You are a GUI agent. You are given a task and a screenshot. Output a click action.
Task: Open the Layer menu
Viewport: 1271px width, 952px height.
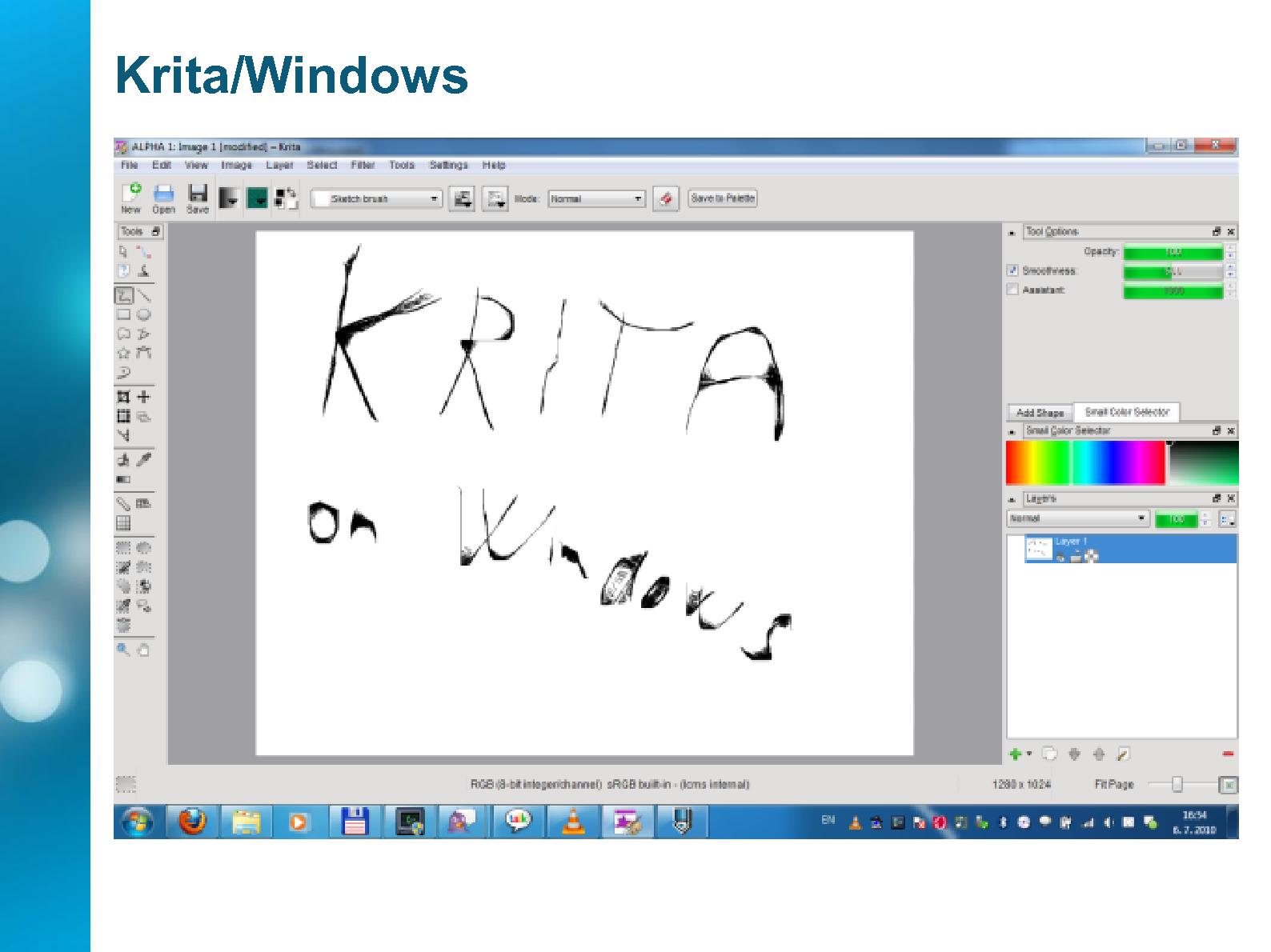279,165
